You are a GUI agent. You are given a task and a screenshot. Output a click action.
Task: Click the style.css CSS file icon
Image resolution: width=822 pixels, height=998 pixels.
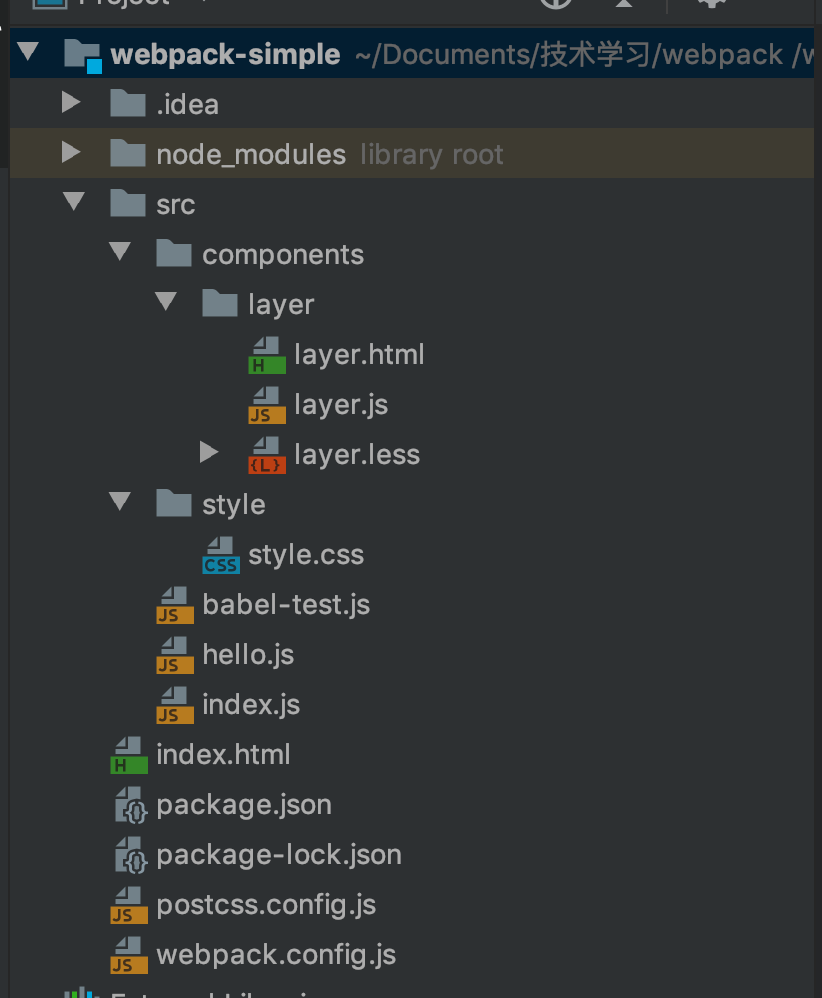(220, 555)
